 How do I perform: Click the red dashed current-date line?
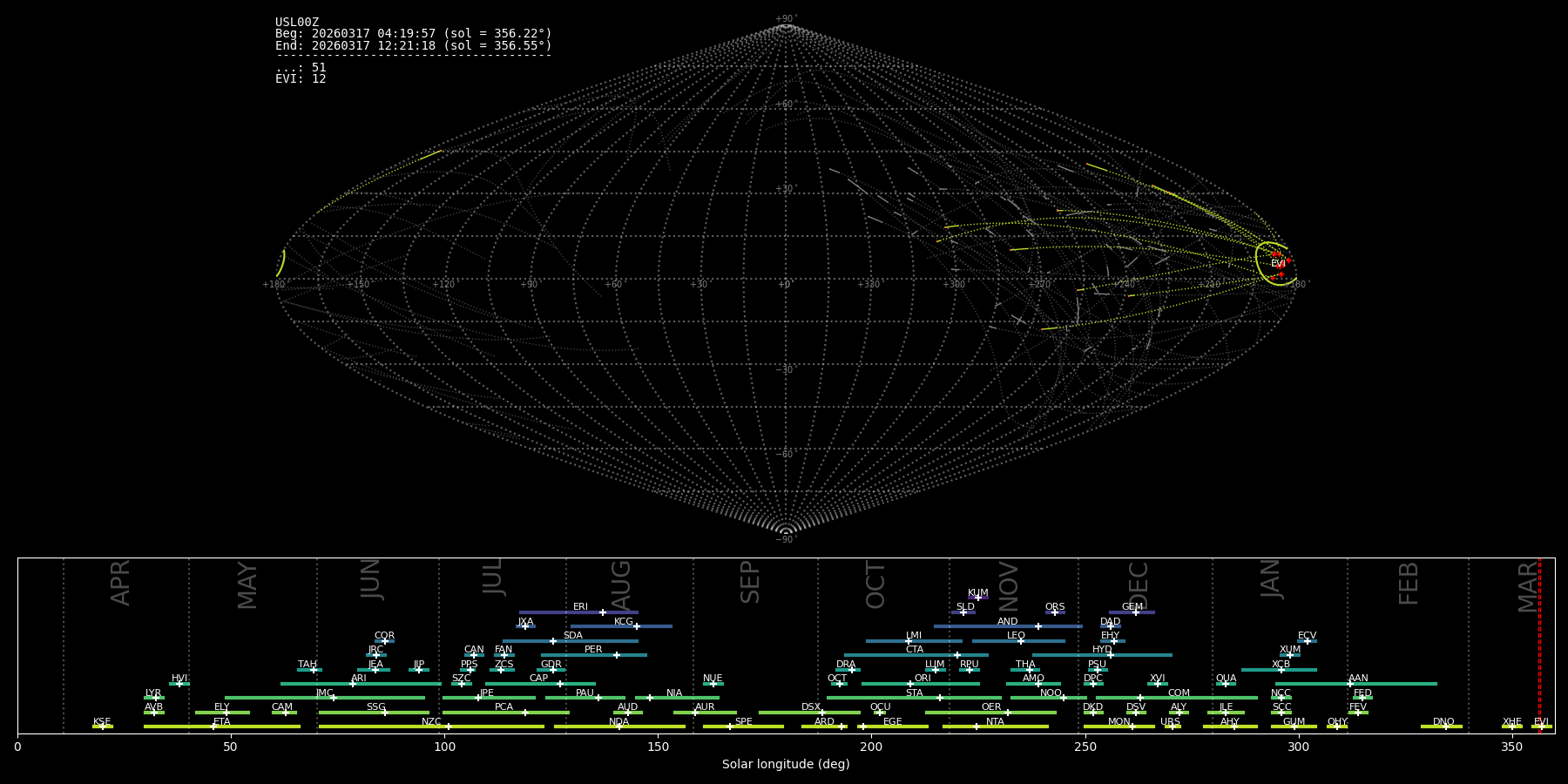click(x=1539, y=645)
